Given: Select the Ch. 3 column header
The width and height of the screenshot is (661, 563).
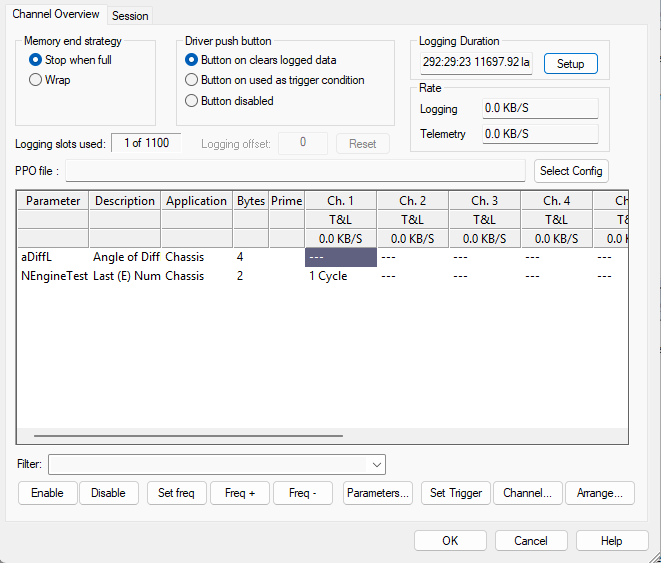Looking at the screenshot, I should tap(485, 201).
